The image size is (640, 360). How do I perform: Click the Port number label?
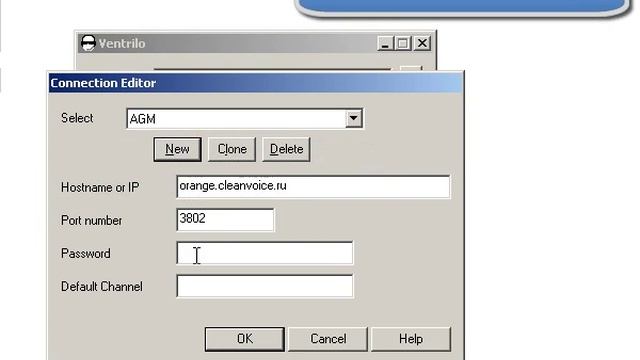[x=91, y=220]
